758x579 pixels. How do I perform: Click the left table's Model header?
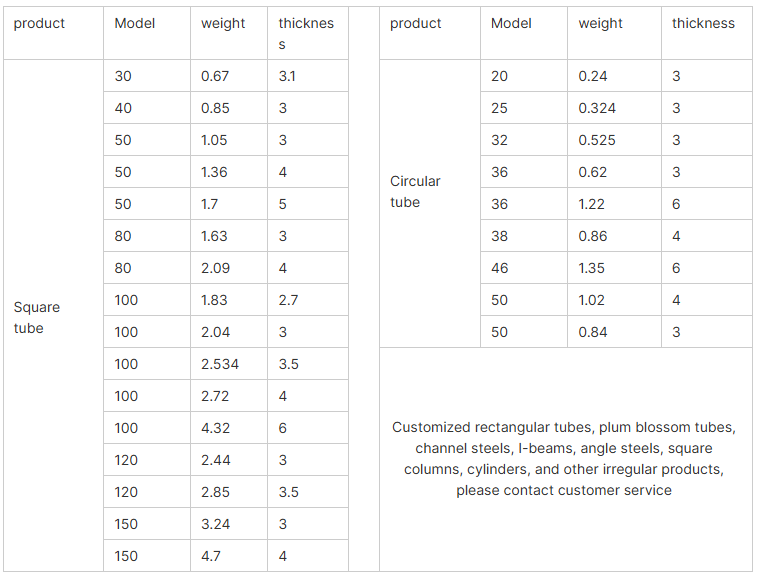147,33
